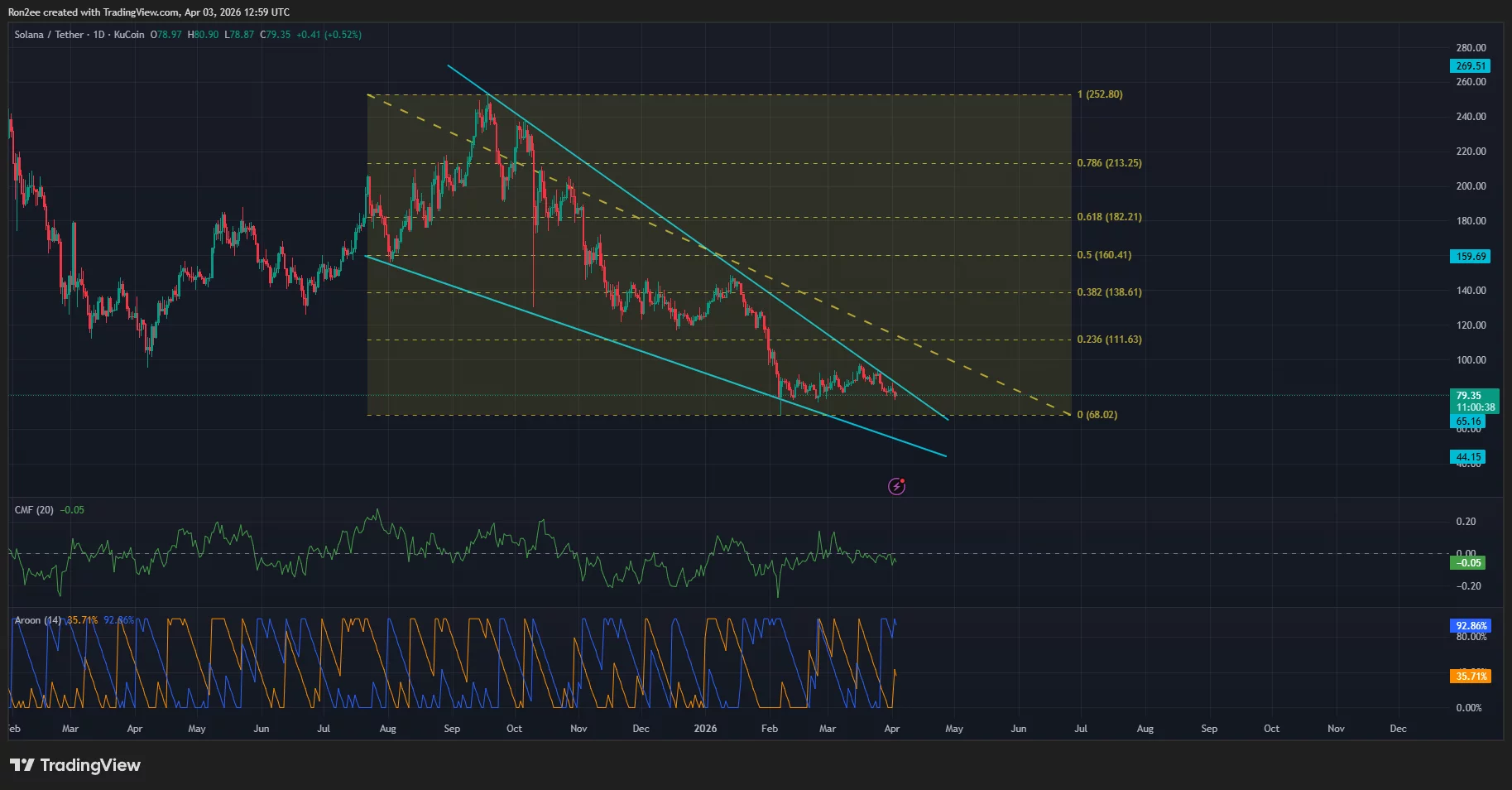Hide the Fibonacci retracement drawing
The image size is (1512, 790).
tap(1101, 94)
